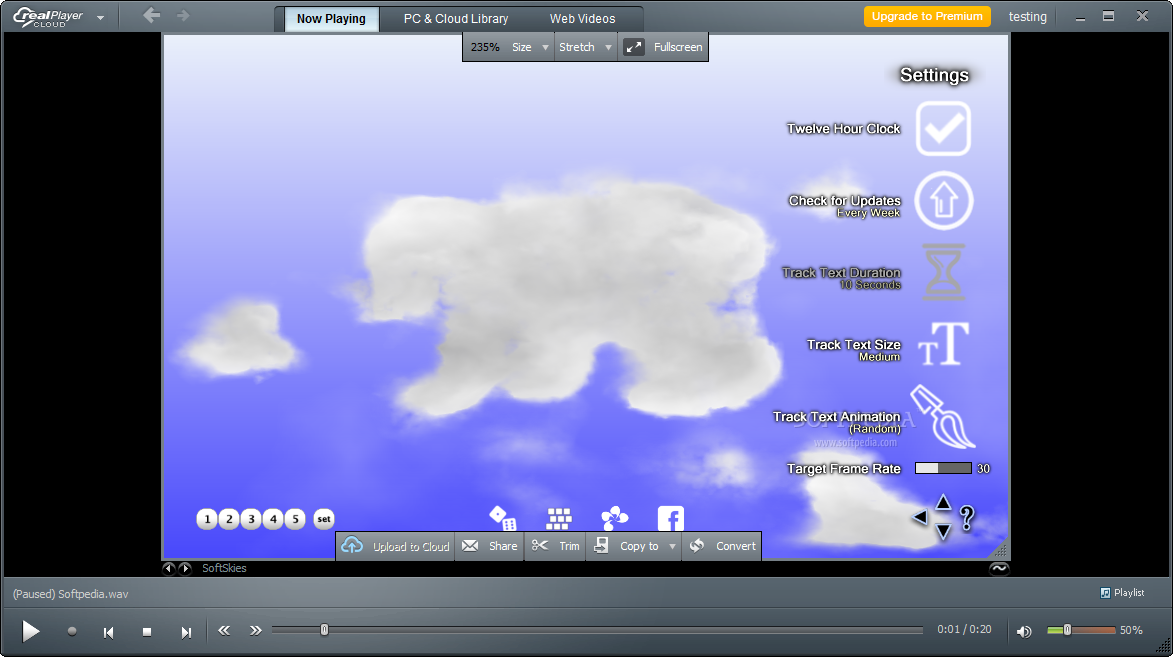Open the Trim scissors tool
Screen dimensions: 1173x657
coord(555,546)
